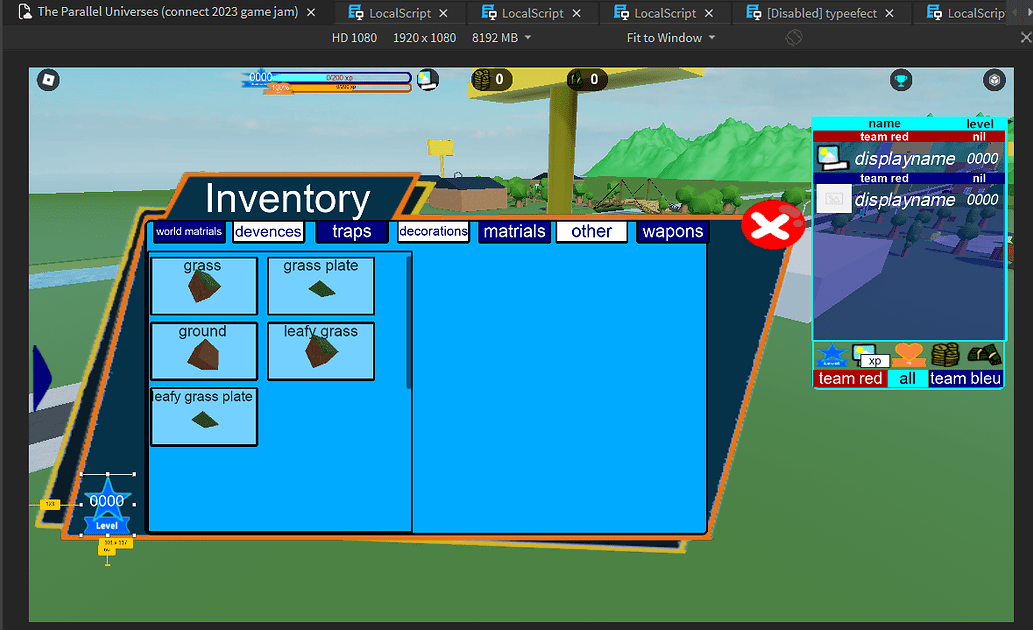Click the orange heart icon in the leaderboard footer

(x=908, y=353)
